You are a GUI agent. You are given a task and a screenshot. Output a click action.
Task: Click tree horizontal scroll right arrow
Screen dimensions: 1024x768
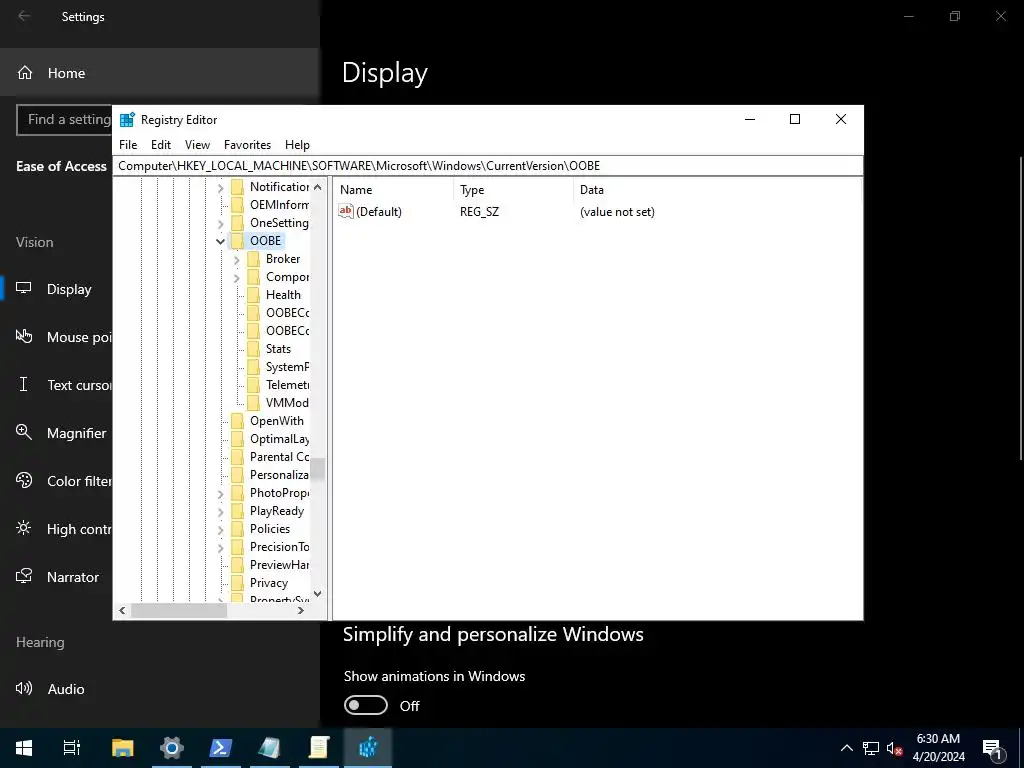tap(300, 611)
